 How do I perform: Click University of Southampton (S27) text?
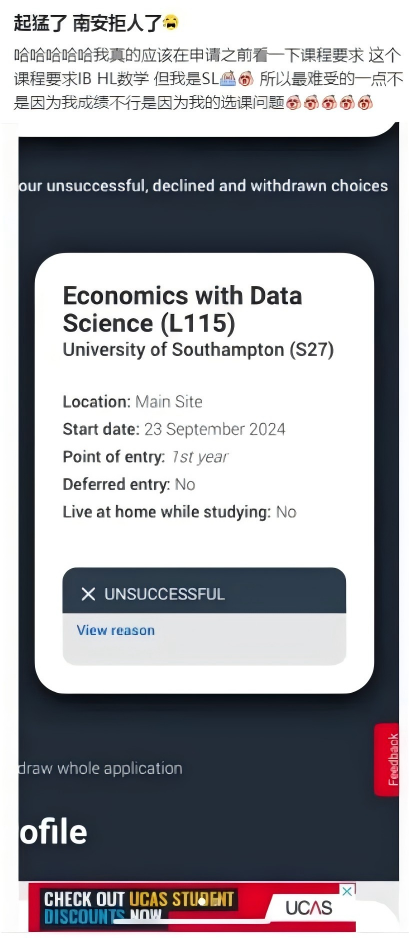[x=198, y=350]
